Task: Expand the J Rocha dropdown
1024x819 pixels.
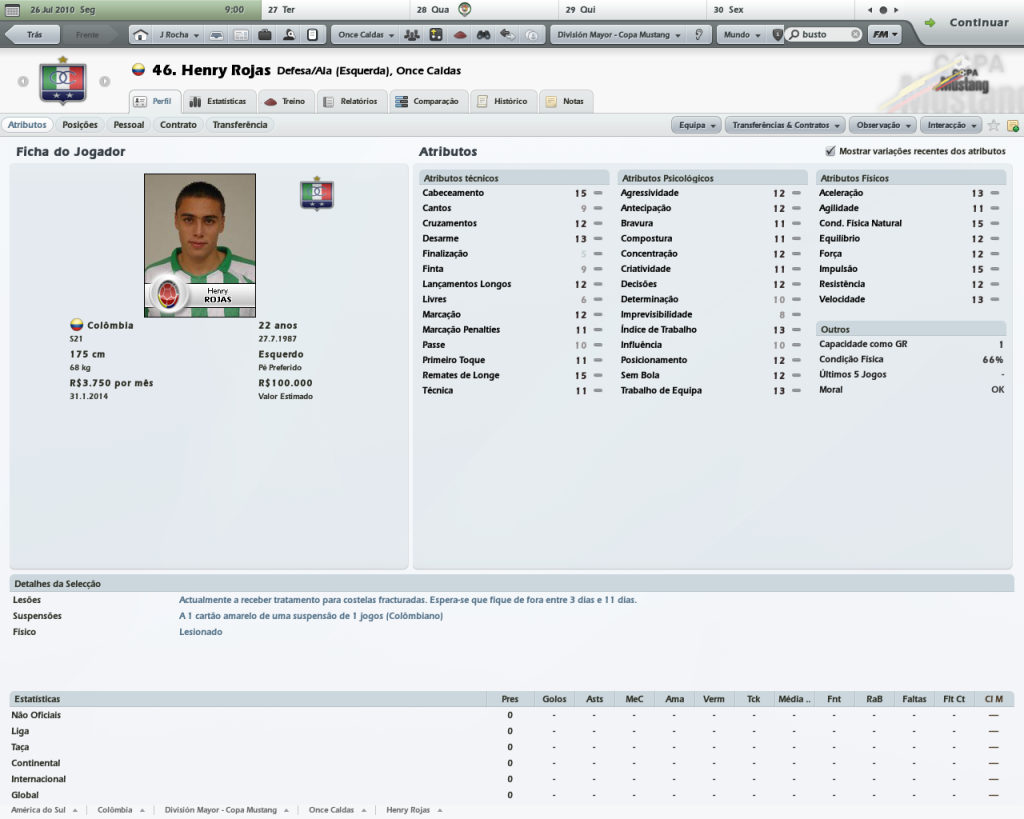Action: (178, 35)
